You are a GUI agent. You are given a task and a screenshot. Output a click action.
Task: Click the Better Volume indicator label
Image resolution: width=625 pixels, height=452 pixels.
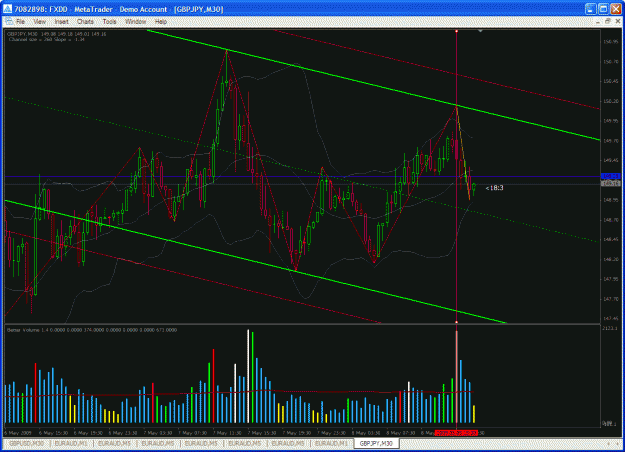click(92, 330)
